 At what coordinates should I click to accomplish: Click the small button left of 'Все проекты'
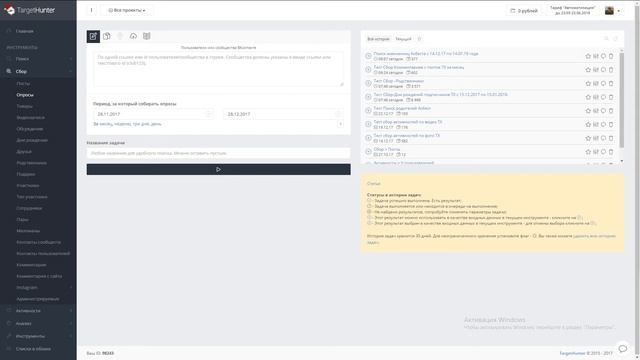point(91,10)
